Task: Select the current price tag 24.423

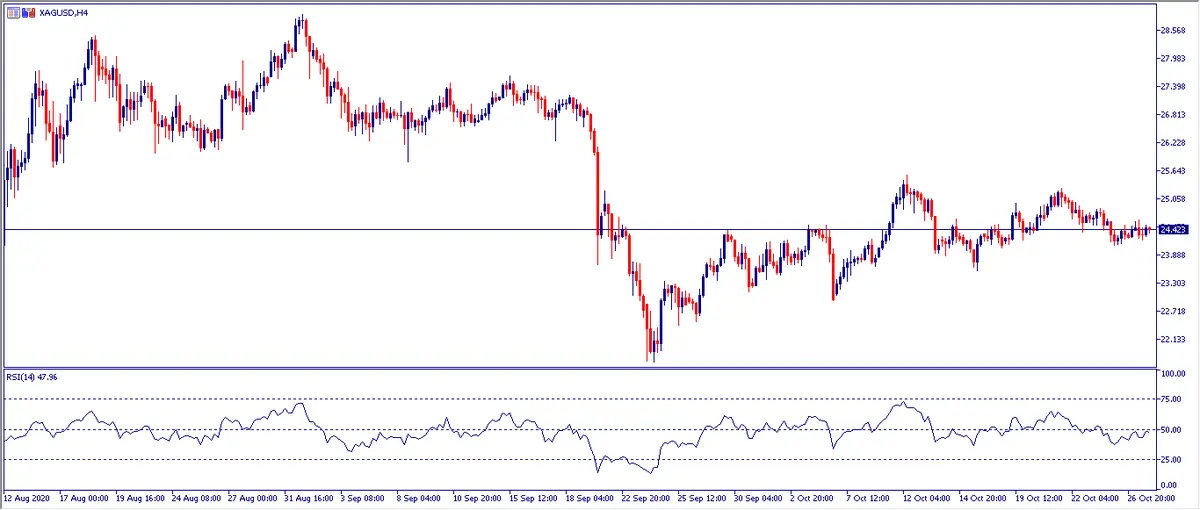Action: pyautogui.click(x=1172, y=229)
